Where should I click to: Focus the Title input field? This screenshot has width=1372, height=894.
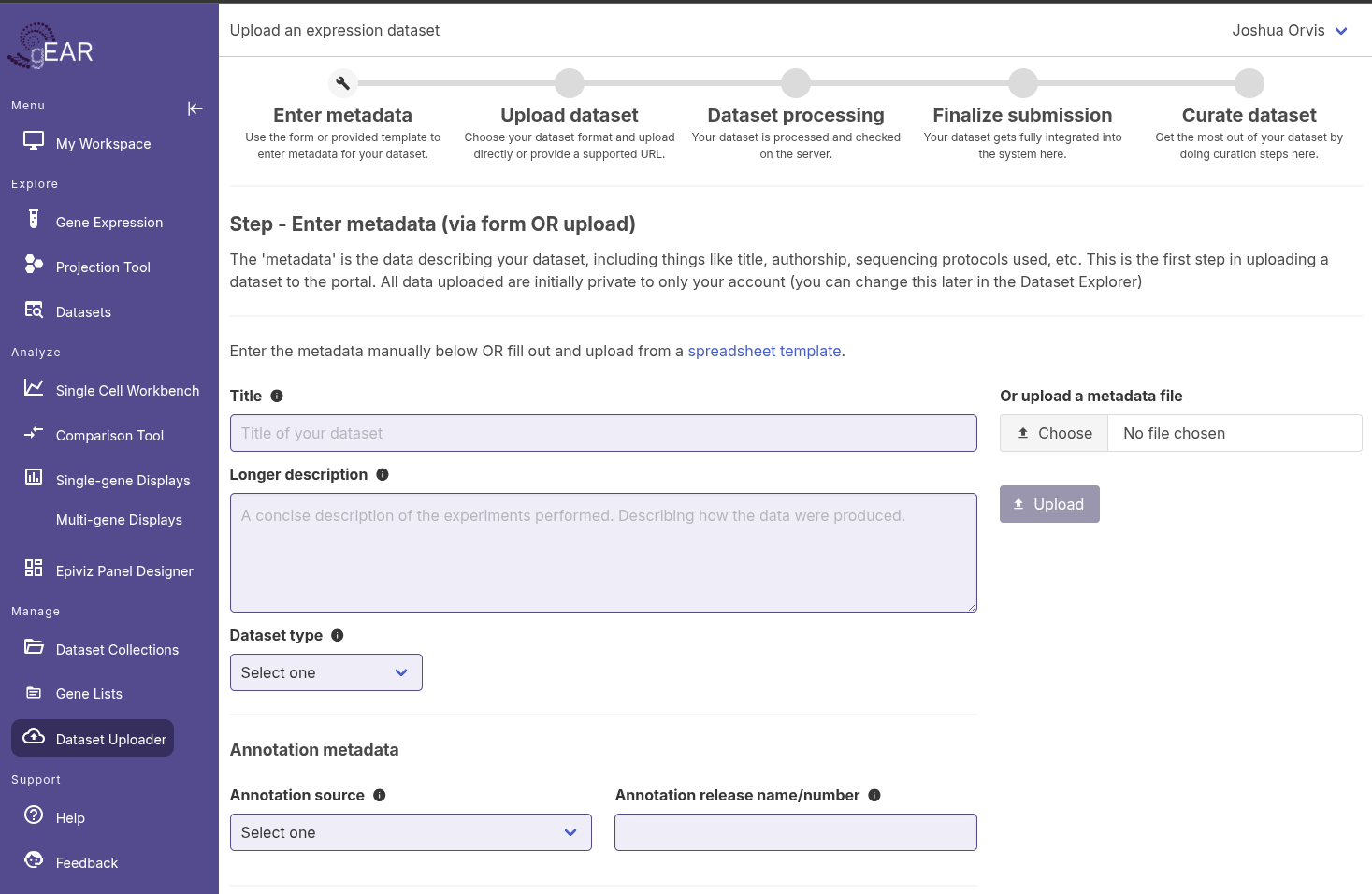(x=603, y=433)
